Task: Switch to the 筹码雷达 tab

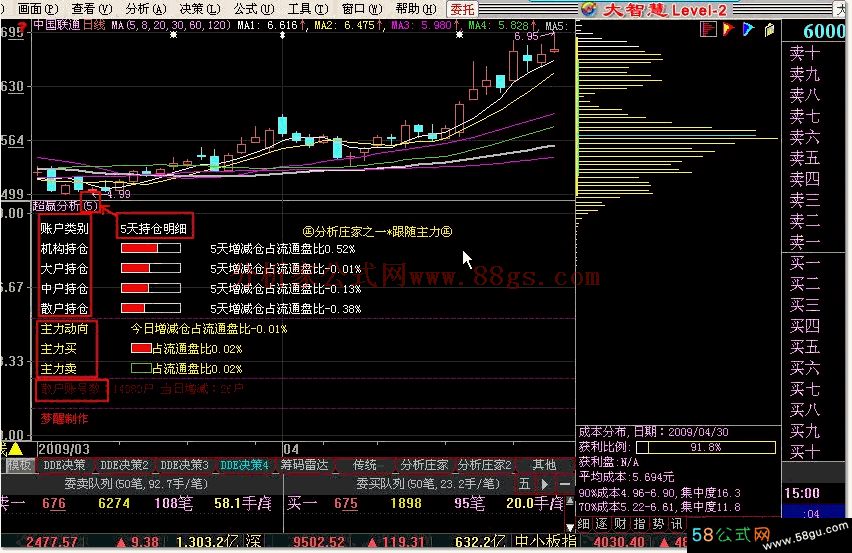Action: coord(305,465)
